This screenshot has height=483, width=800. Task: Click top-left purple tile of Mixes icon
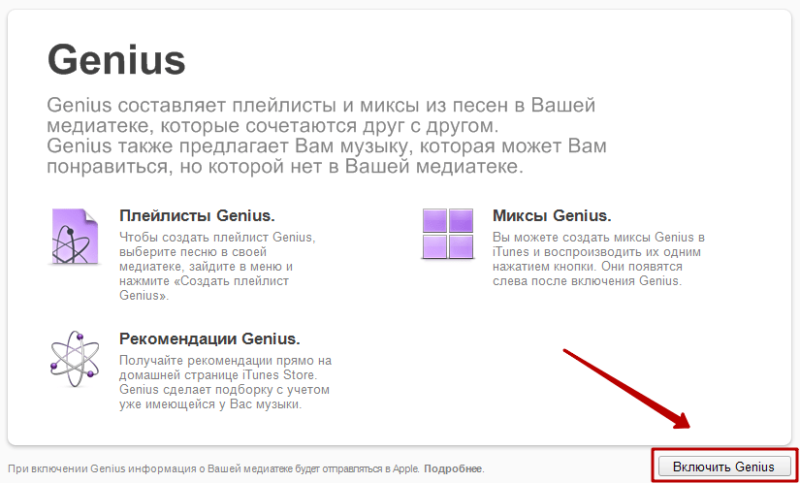point(435,220)
